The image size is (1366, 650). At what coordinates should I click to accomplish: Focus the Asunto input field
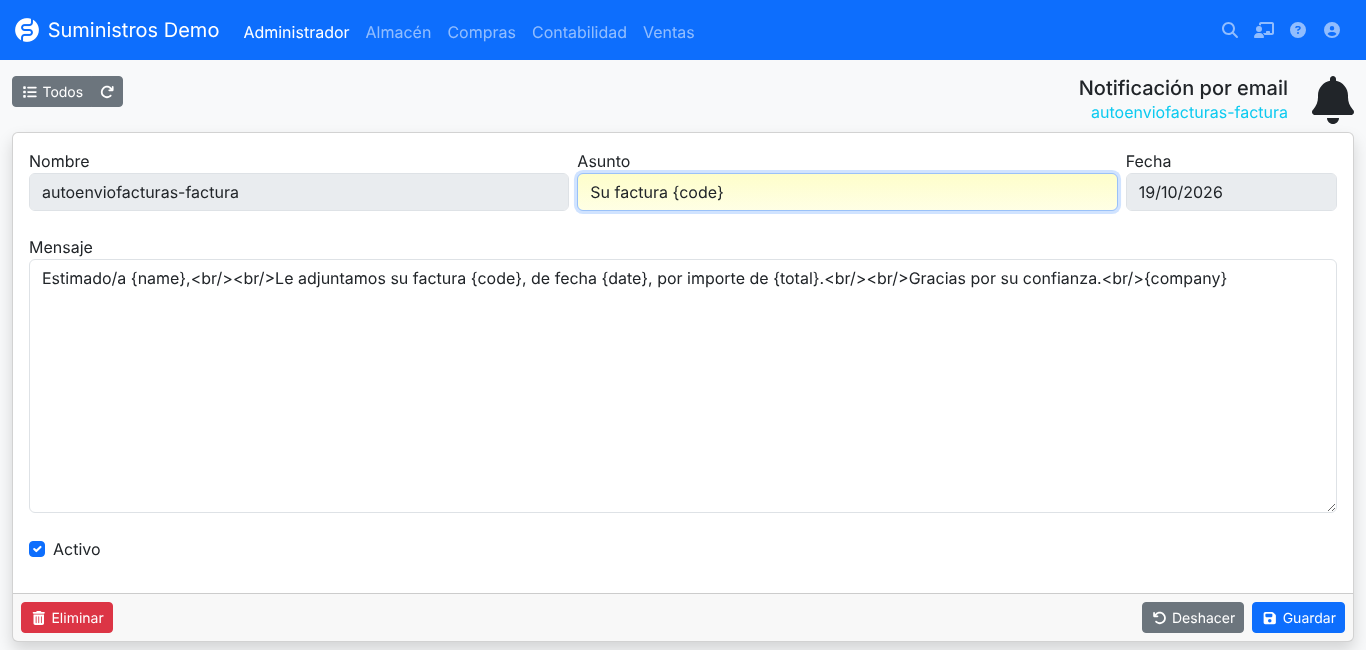tap(847, 192)
